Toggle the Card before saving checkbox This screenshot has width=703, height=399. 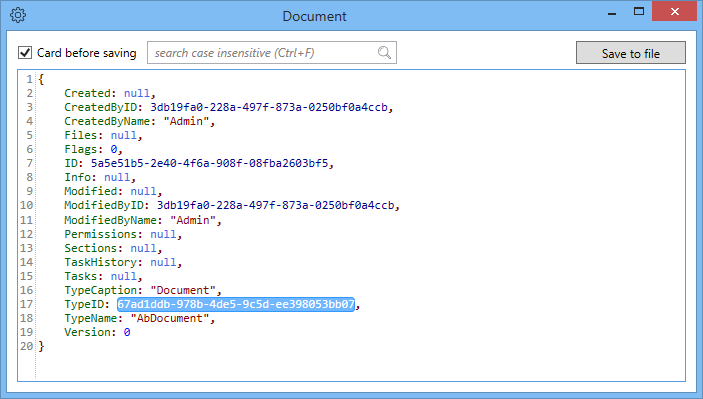[x=25, y=52]
